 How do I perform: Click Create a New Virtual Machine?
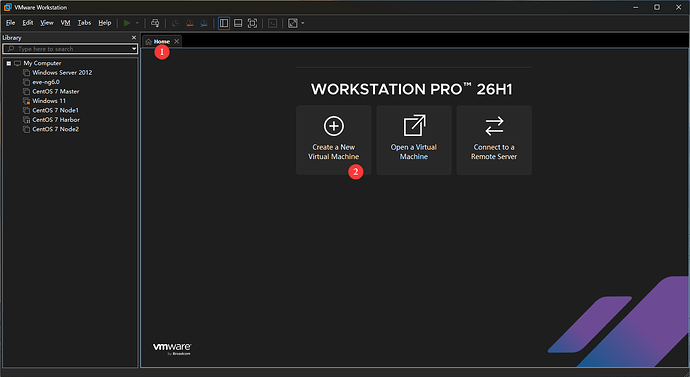(334, 140)
